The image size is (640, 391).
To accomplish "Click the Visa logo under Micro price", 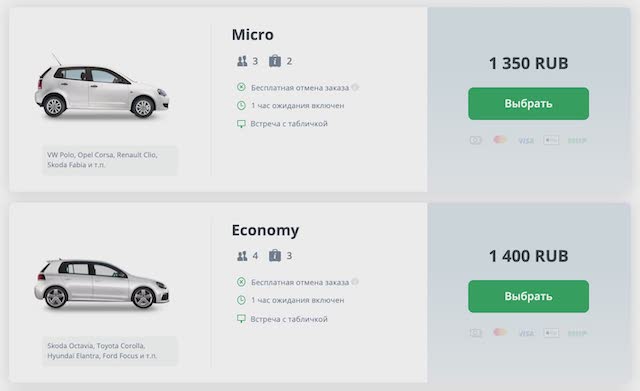I will coord(526,140).
